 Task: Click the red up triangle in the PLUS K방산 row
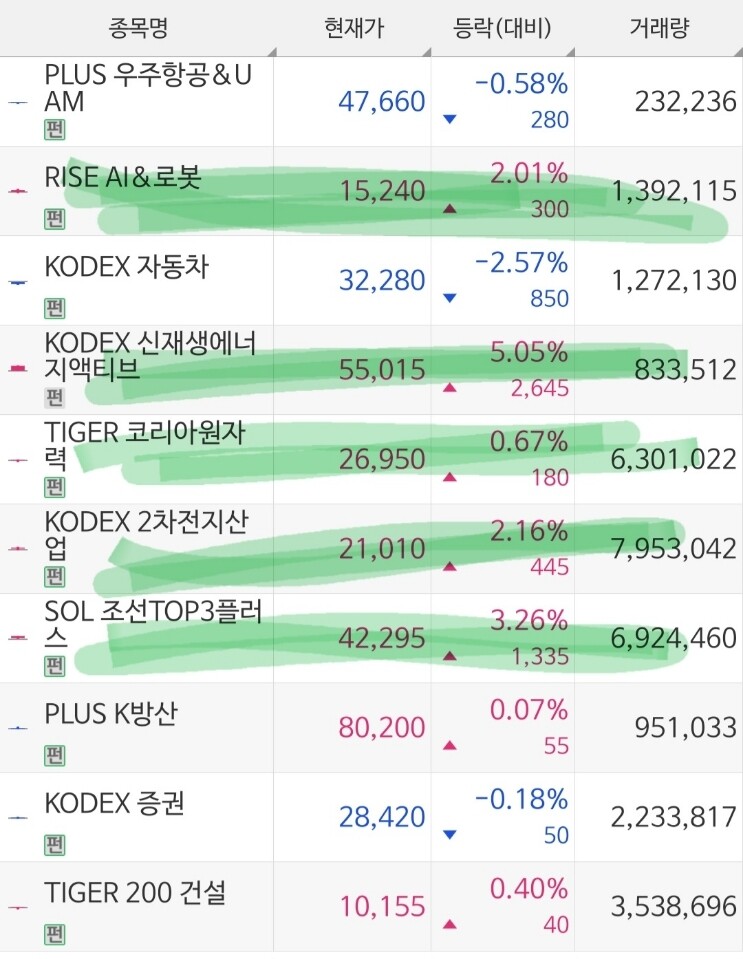(449, 745)
